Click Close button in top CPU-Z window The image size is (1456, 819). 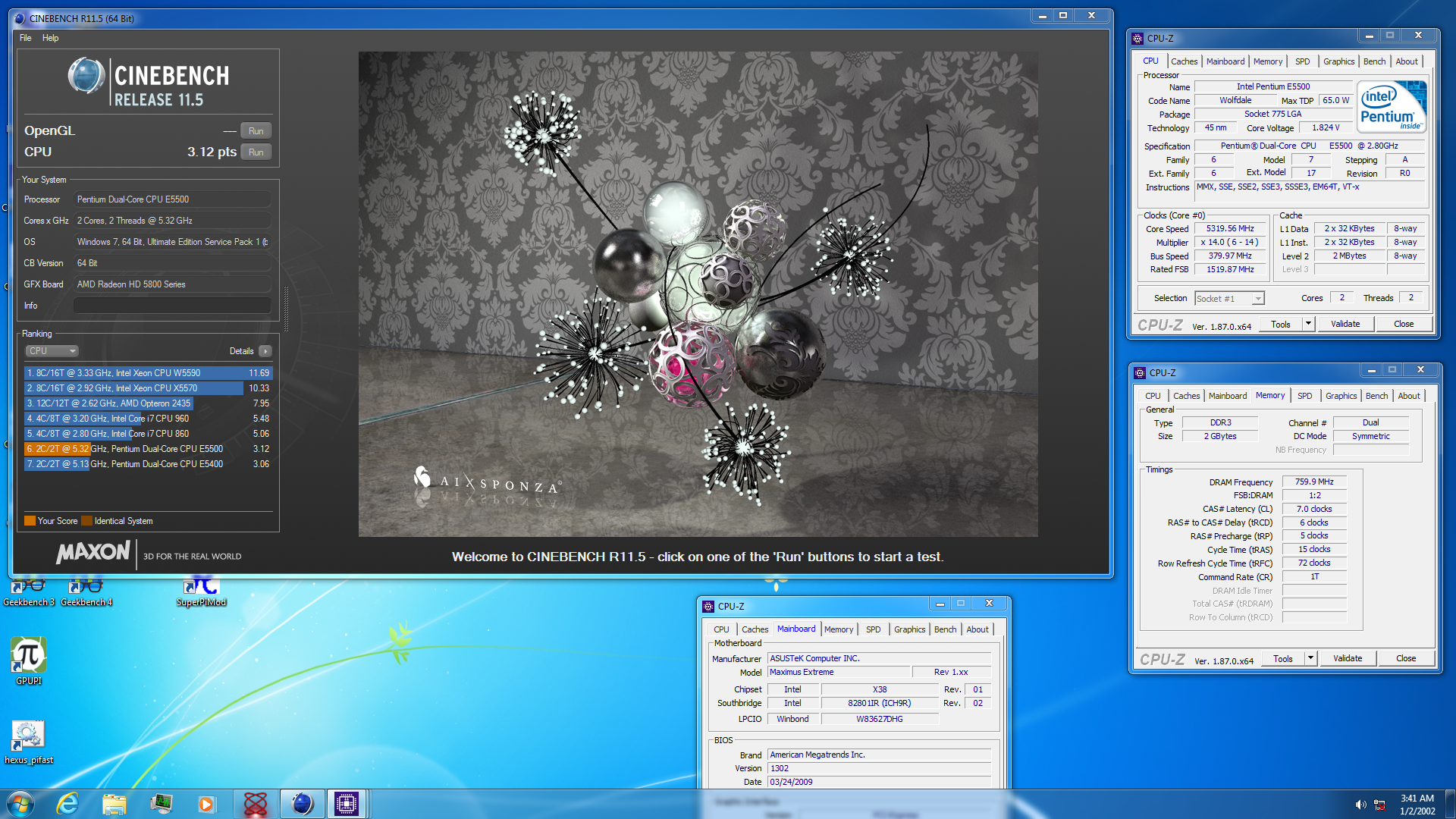coord(1404,324)
